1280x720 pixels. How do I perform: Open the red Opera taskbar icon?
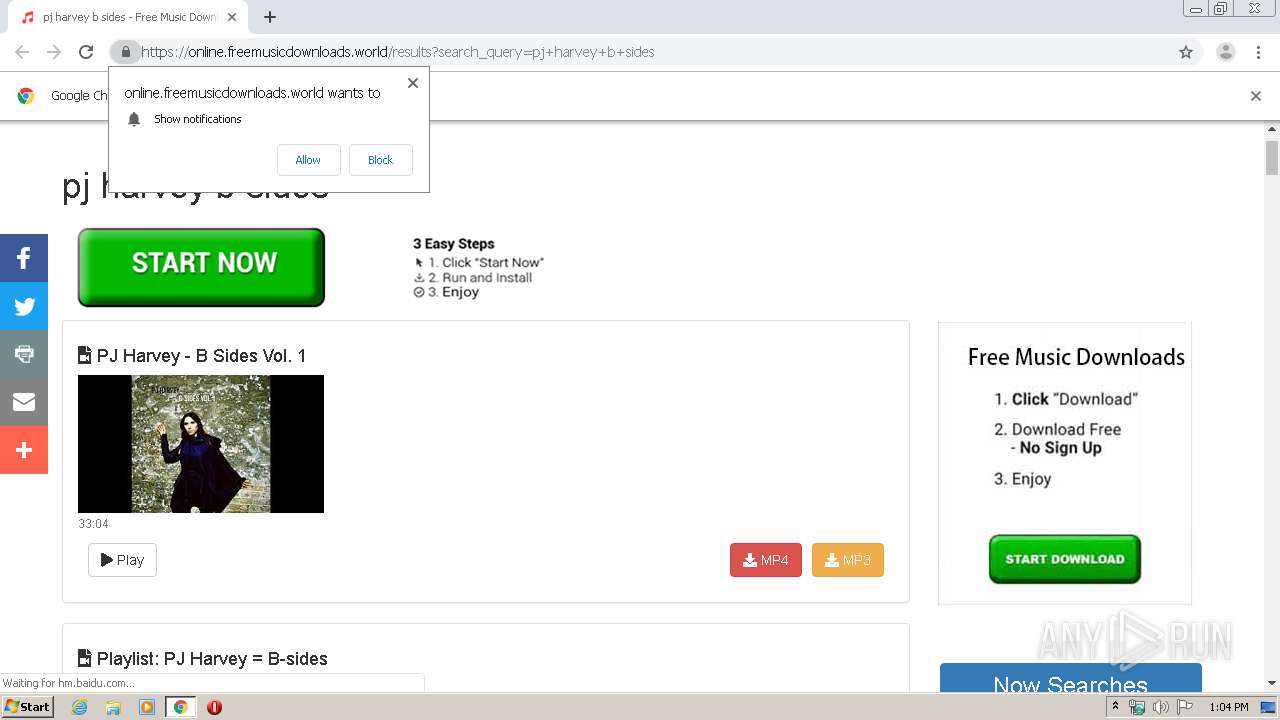point(214,707)
